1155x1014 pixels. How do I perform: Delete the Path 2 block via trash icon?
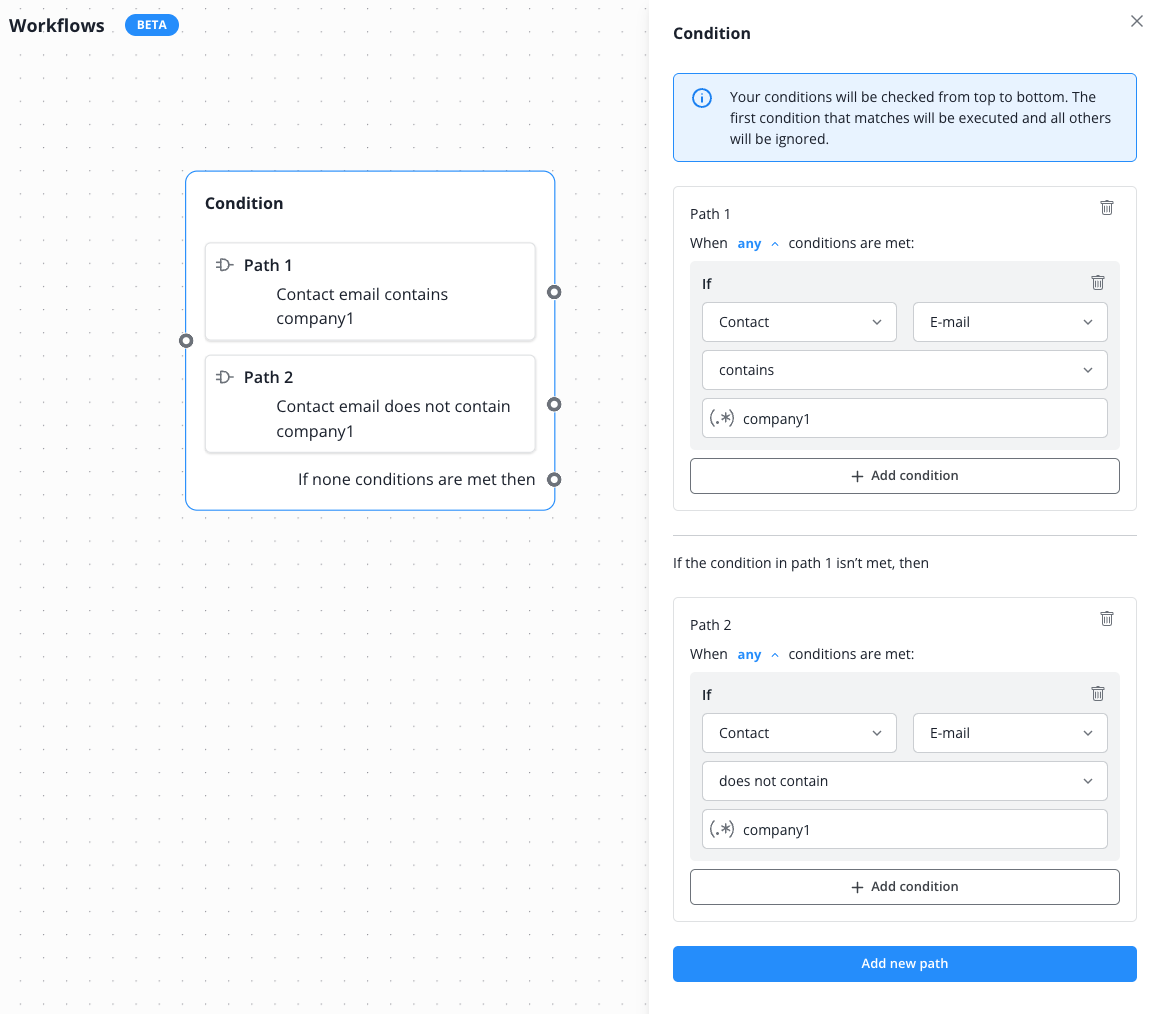1107,619
